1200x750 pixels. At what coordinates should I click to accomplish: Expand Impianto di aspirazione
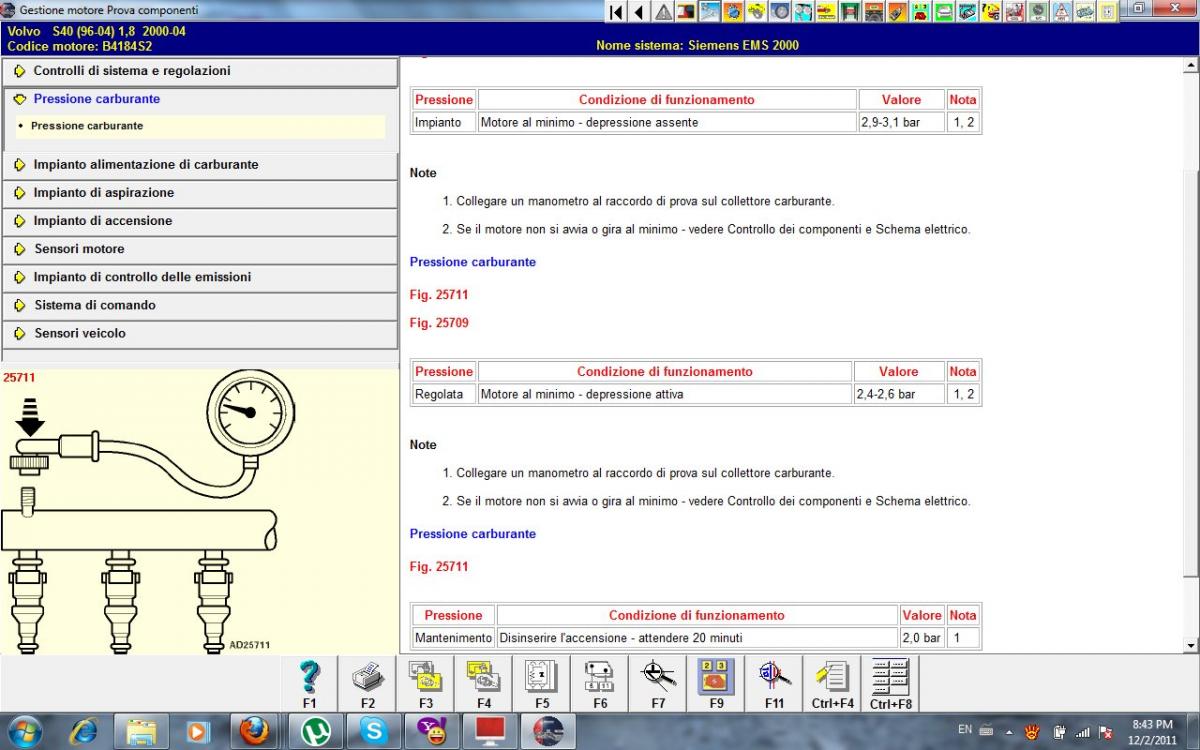(200, 193)
